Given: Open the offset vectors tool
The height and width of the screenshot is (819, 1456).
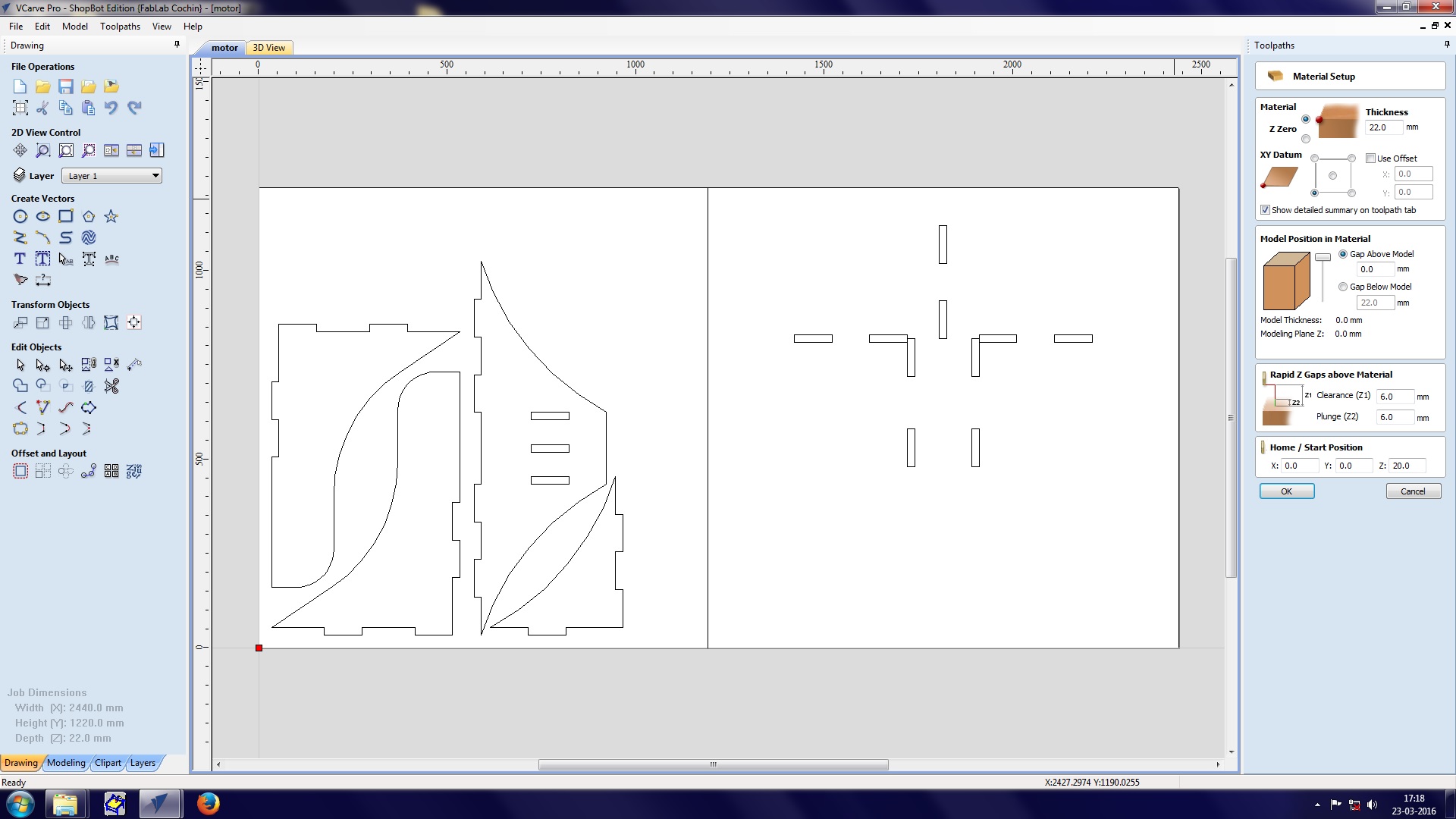Looking at the screenshot, I should tap(20, 472).
